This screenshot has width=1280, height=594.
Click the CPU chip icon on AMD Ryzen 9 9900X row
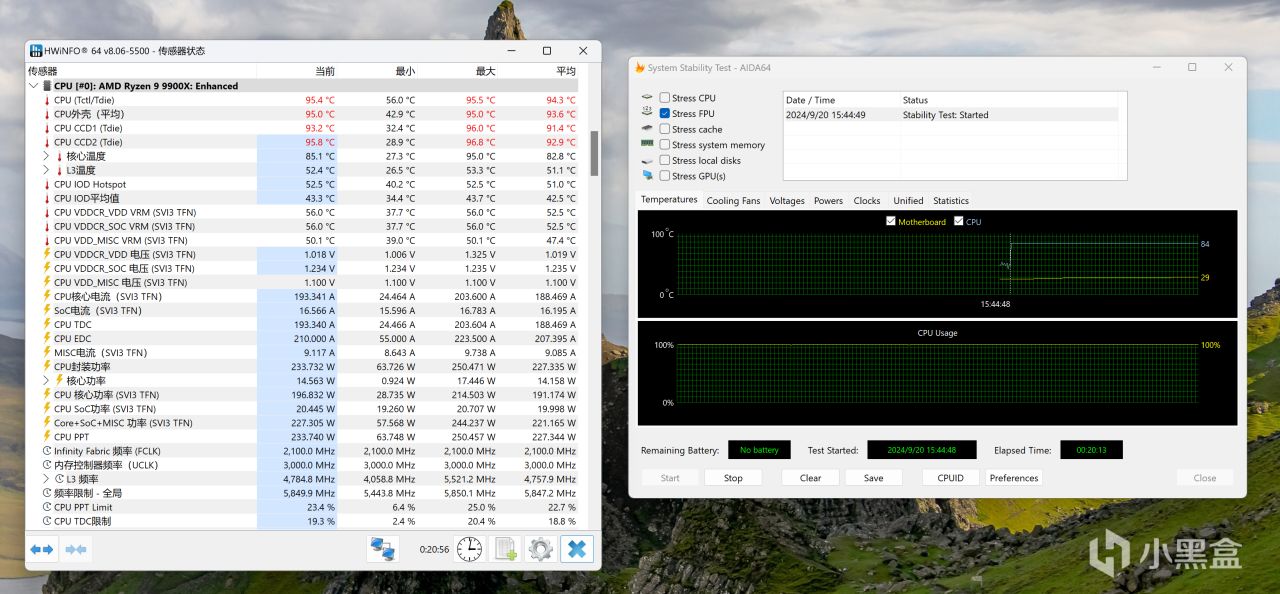(46, 86)
